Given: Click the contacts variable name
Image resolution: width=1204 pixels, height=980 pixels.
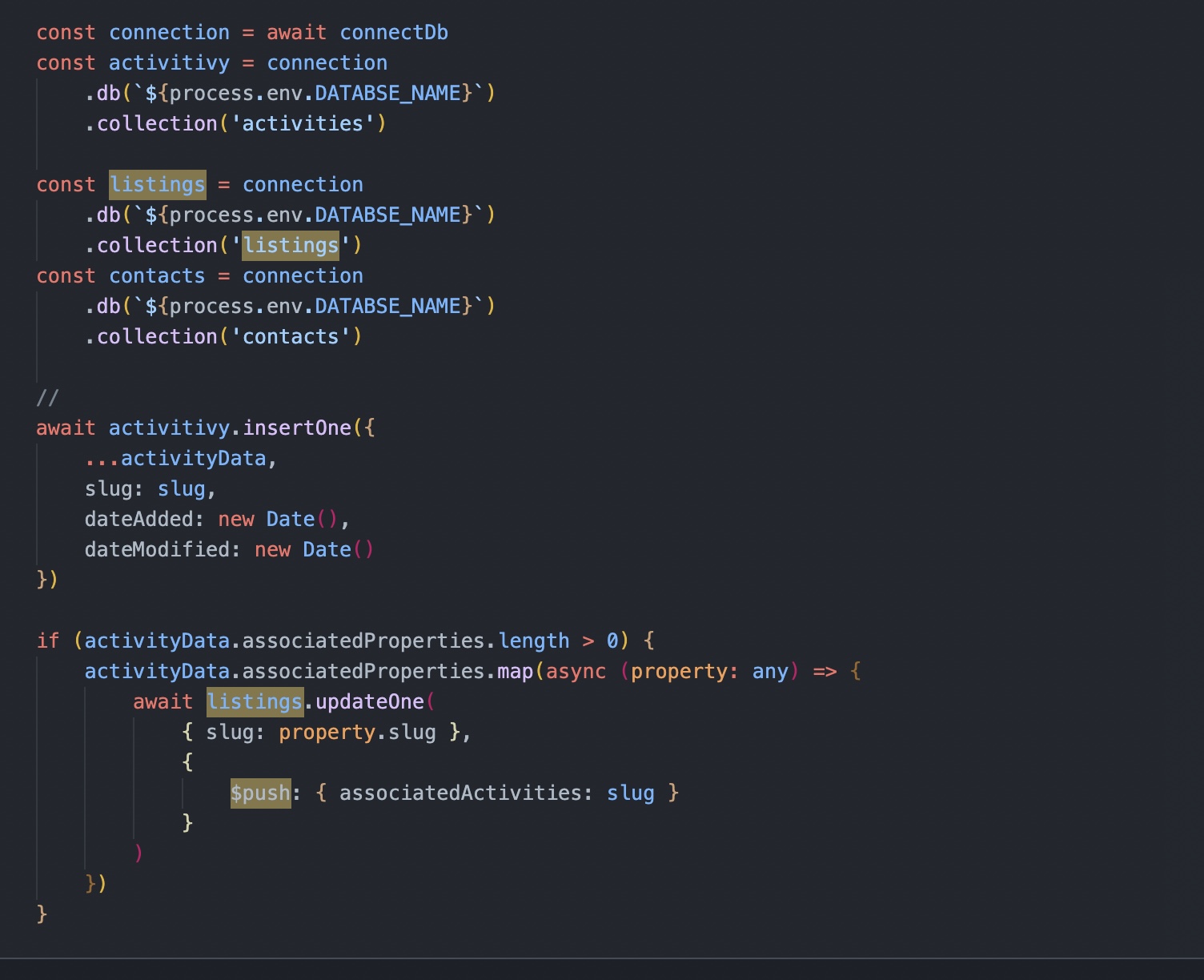Looking at the screenshot, I should (x=157, y=276).
